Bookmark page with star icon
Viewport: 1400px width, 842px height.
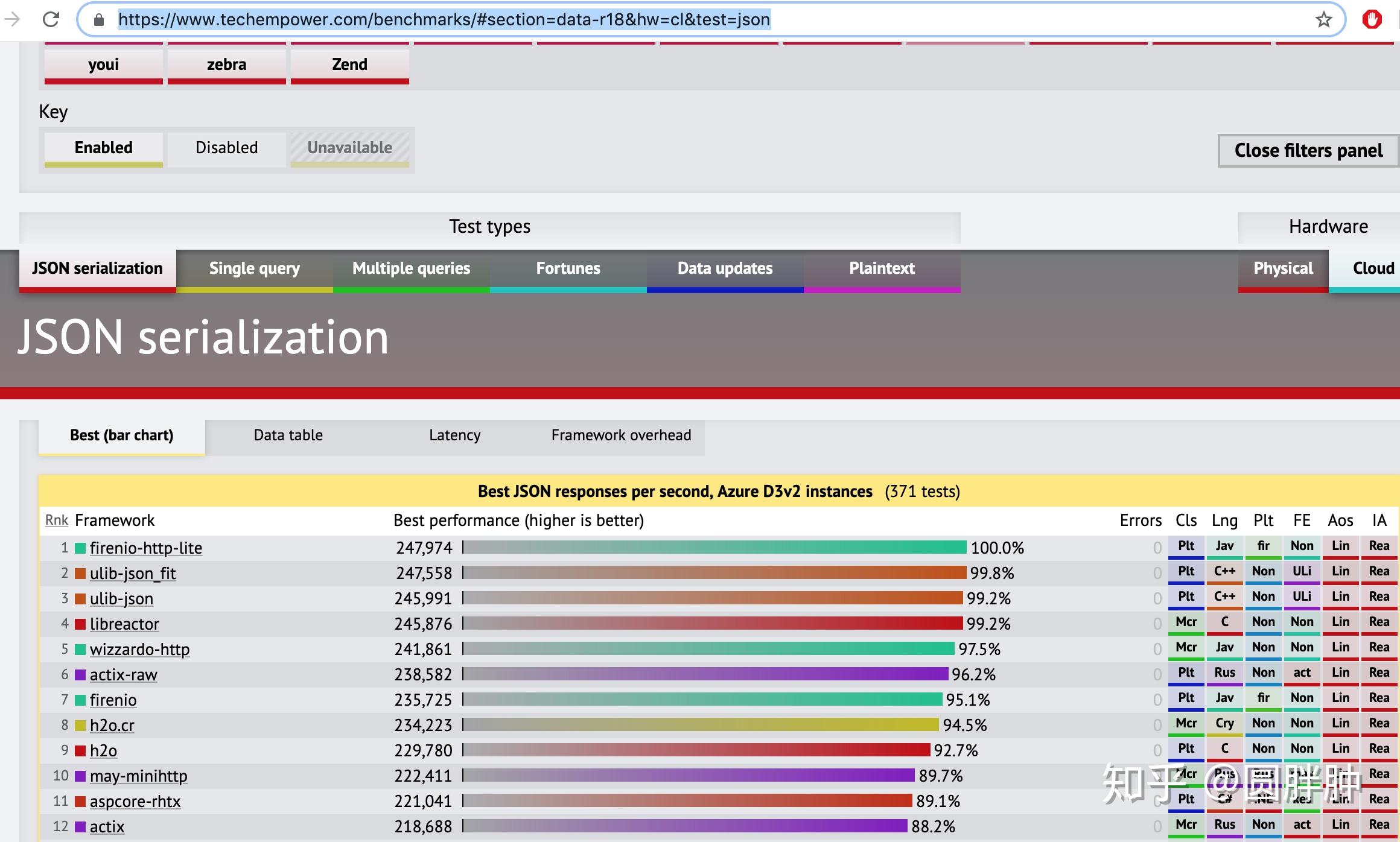(x=1323, y=20)
